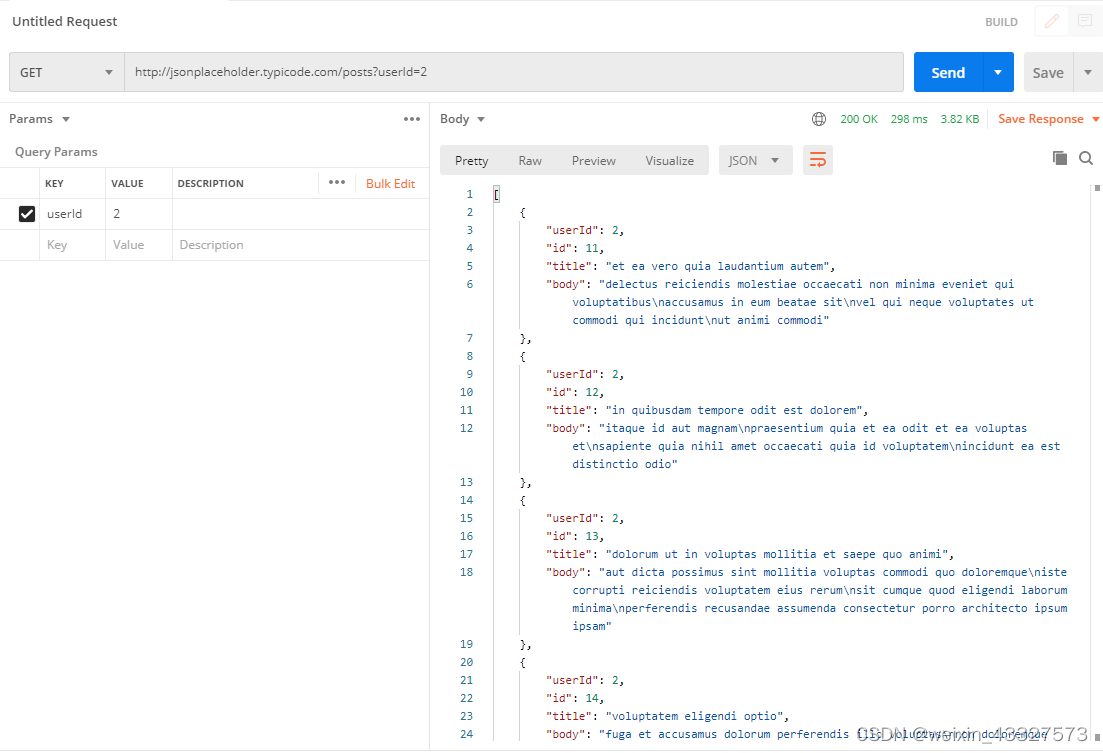Click the "id": 12 line in response
The height and width of the screenshot is (753, 1103).
pos(575,392)
